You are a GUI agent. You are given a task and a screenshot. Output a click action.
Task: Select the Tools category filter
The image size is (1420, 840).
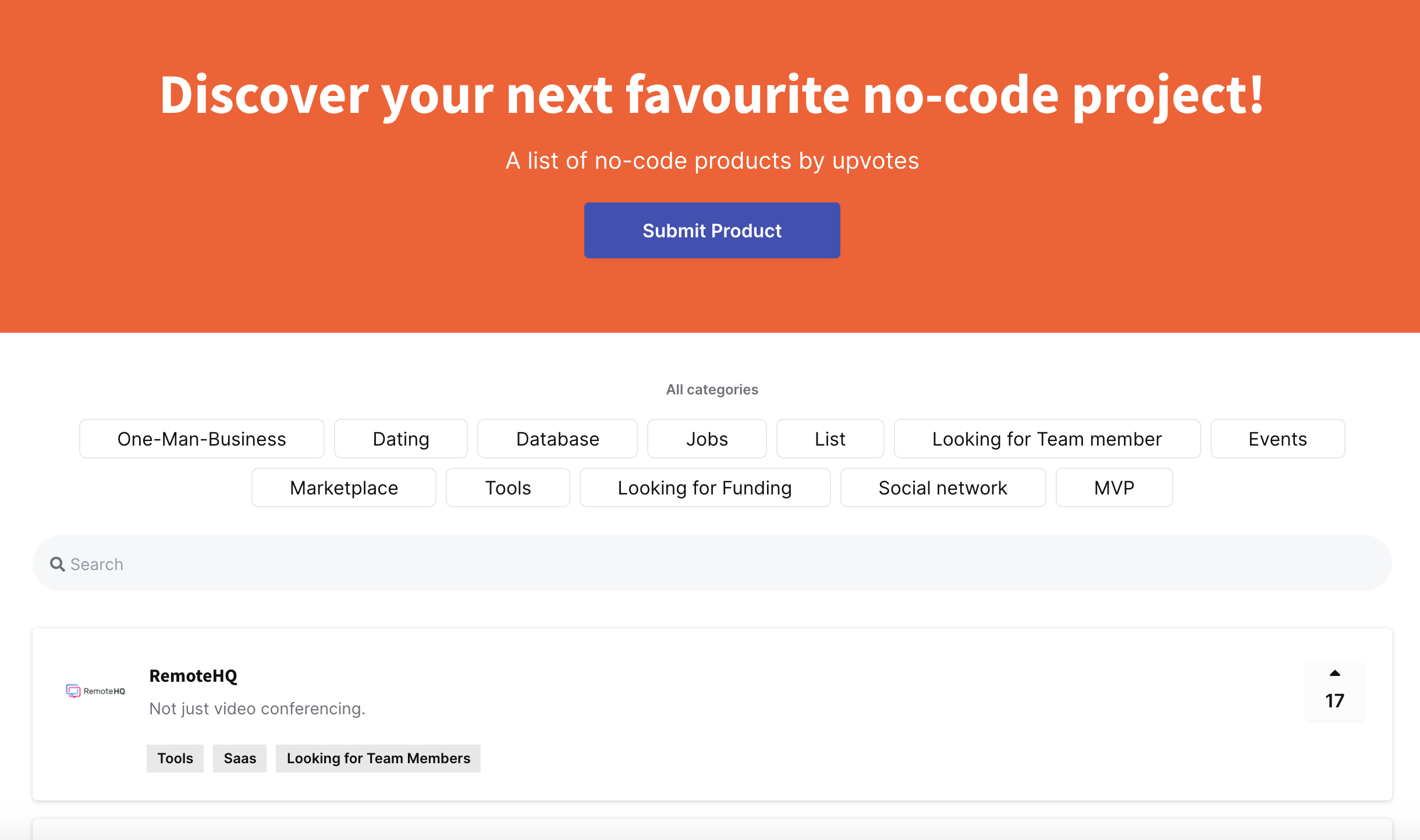pos(507,487)
